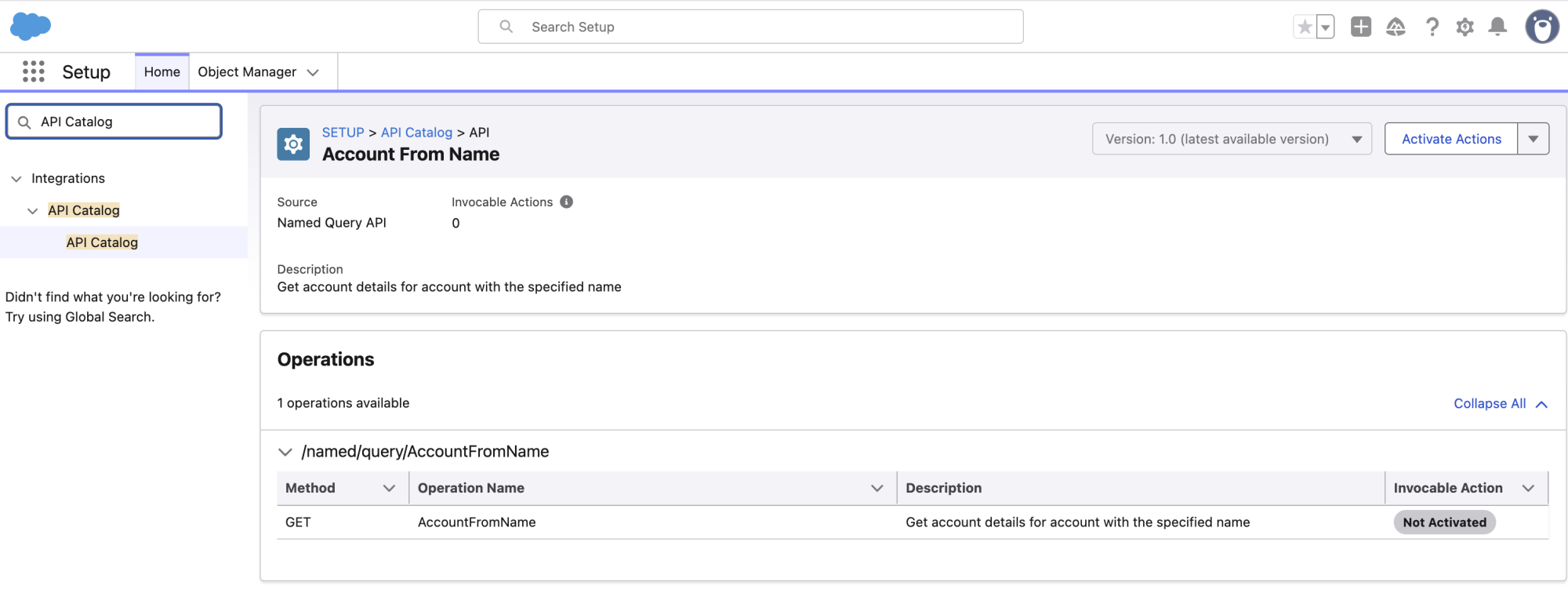Click the Favorites star icon
The image size is (1568, 593).
pyautogui.click(x=1305, y=27)
